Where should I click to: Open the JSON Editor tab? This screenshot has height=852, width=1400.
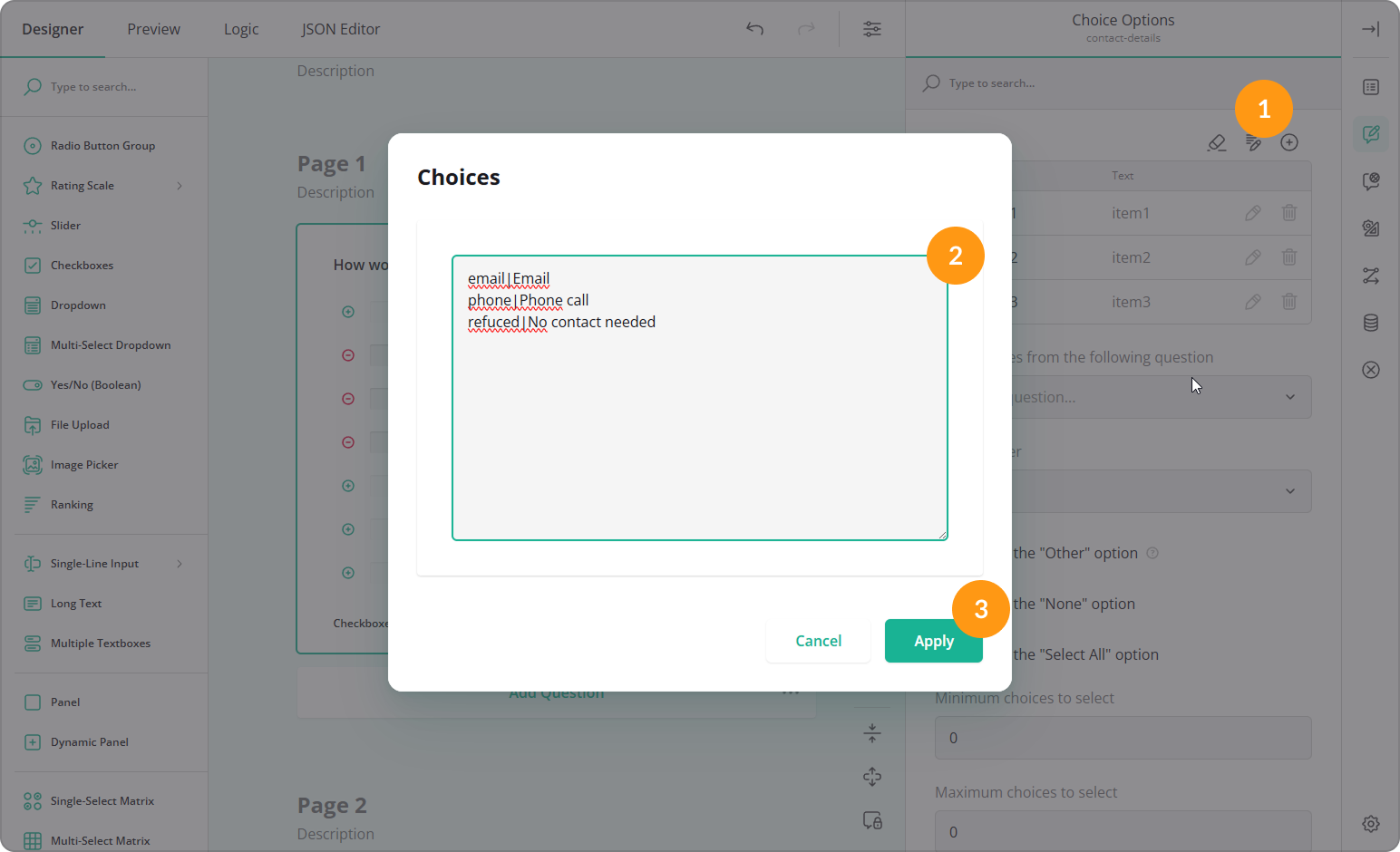click(340, 28)
